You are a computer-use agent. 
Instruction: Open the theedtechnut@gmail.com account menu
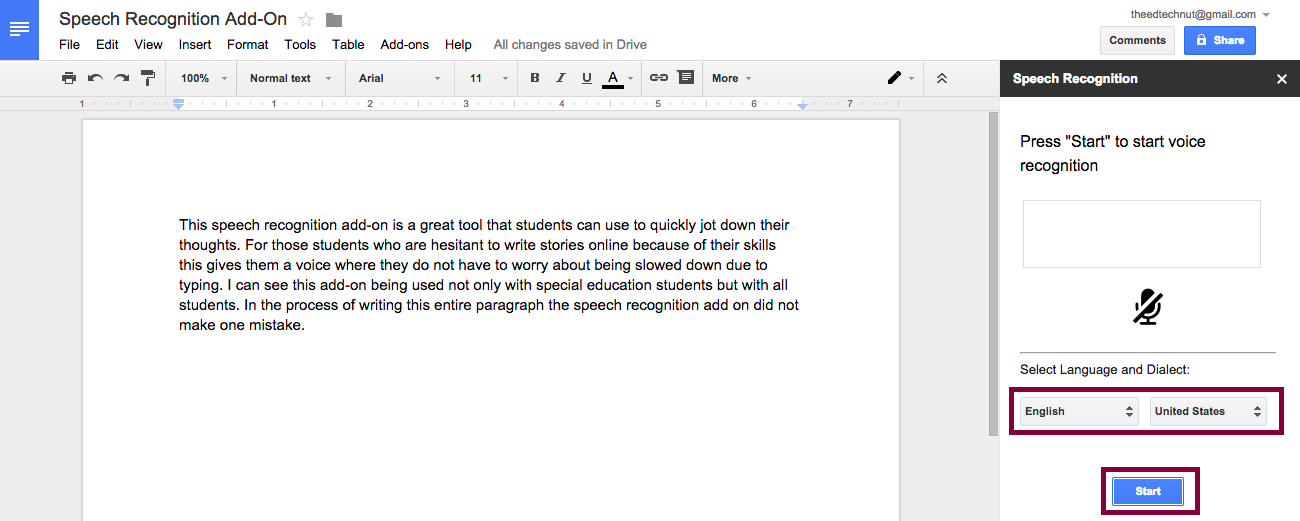point(1200,14)
